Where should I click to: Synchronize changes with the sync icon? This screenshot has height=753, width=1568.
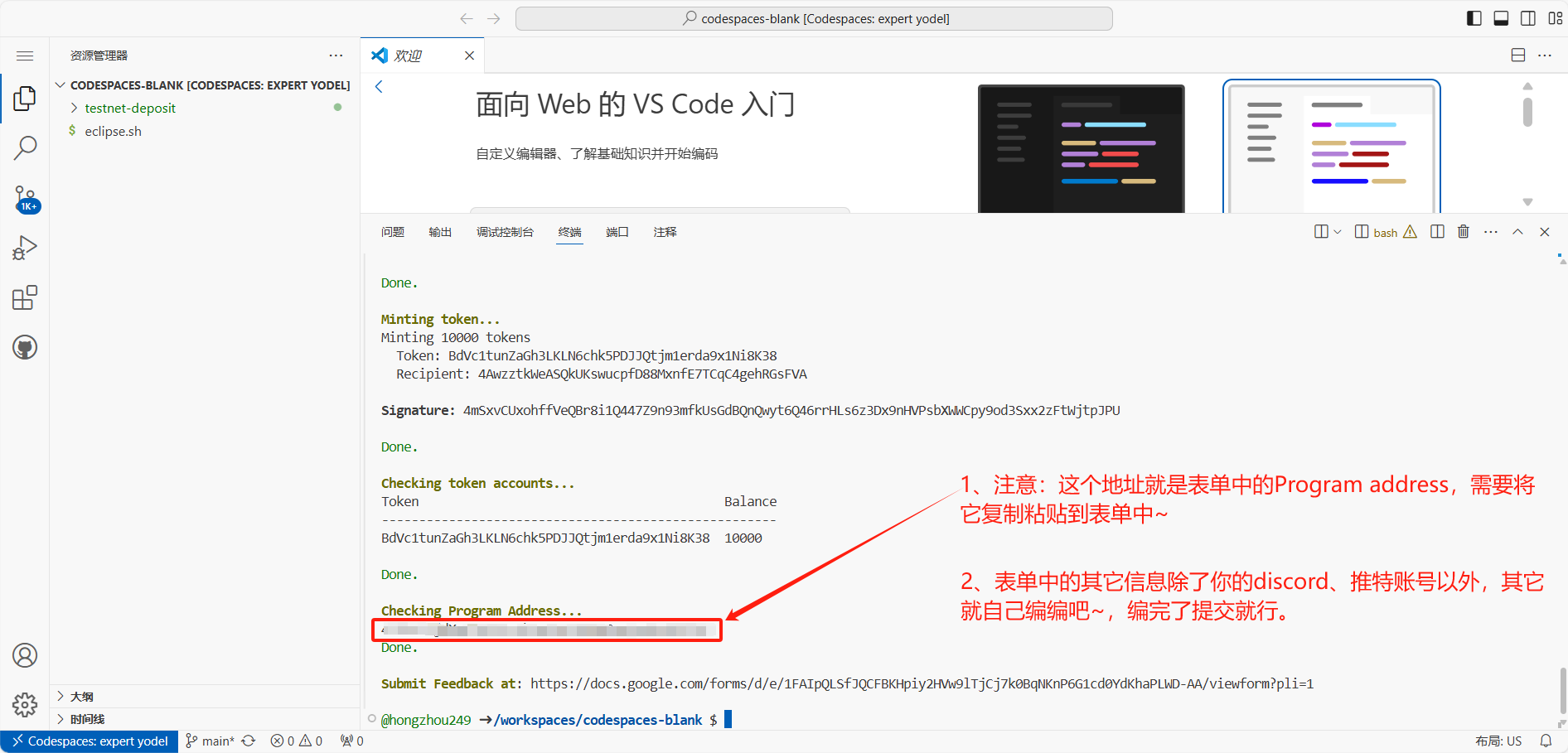[x=249, y=741]
